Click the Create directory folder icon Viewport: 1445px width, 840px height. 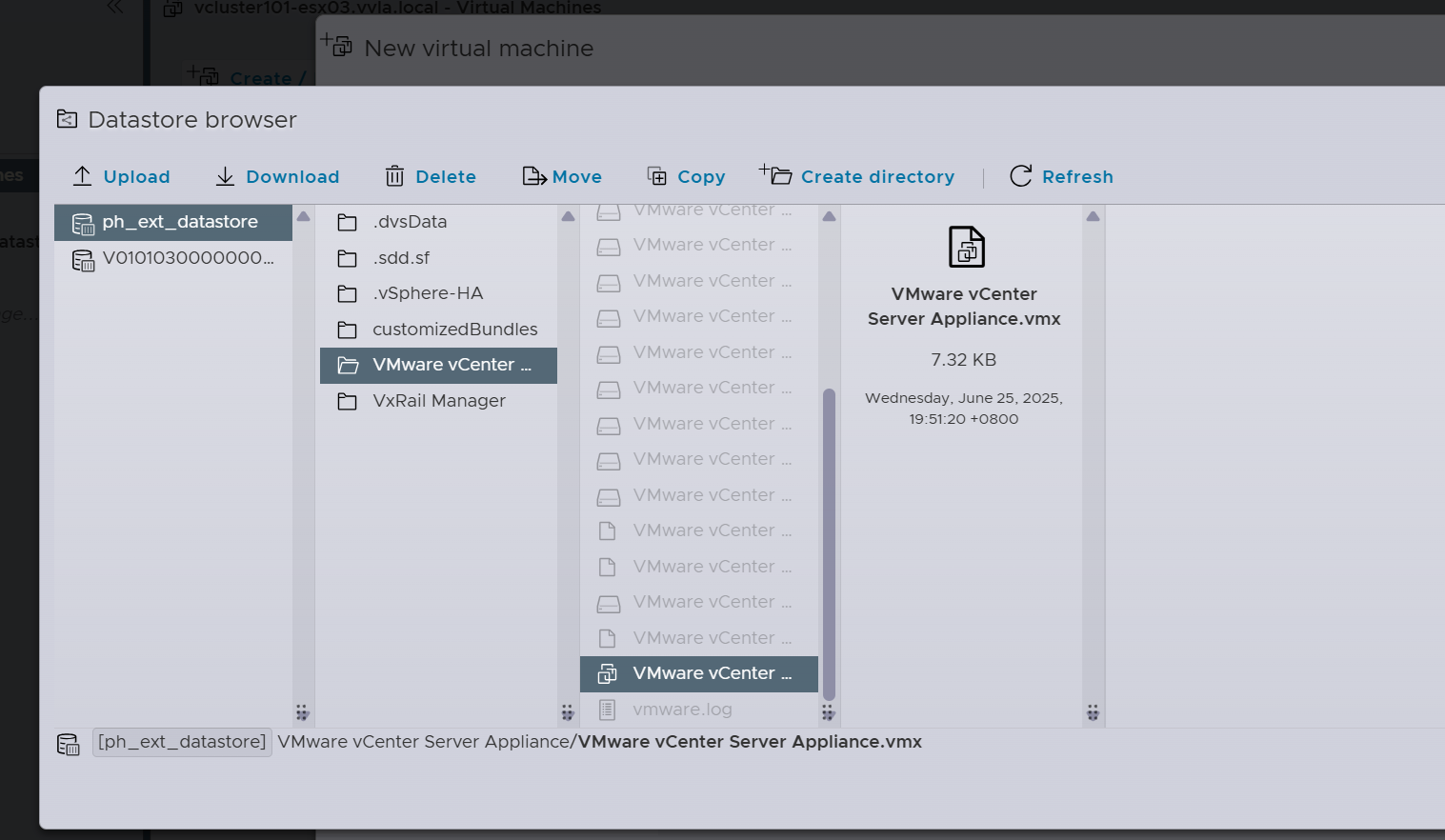coord(776,175)
